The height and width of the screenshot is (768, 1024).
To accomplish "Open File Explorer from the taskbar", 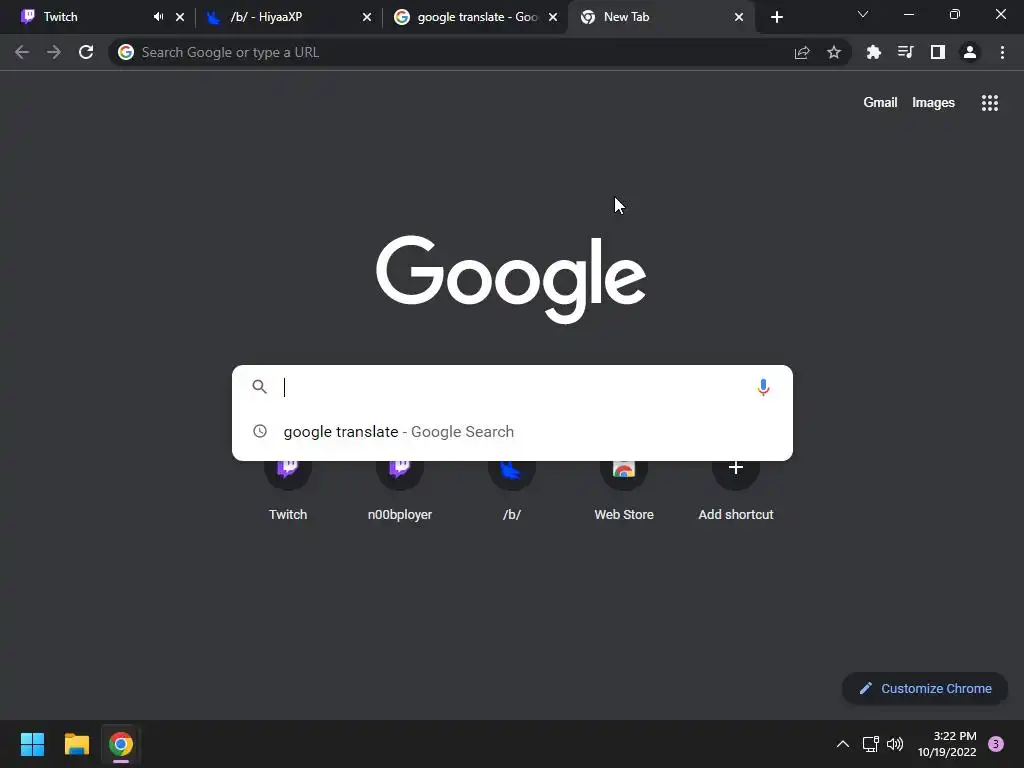I will pos(76,744).
